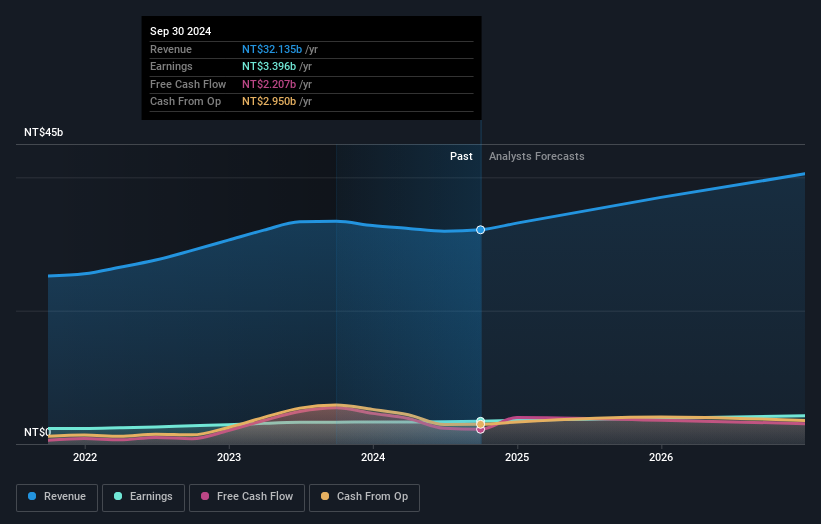Click the NT$2.207b free cash flow value
The image size is (821, 524).
tap(269, 84)
